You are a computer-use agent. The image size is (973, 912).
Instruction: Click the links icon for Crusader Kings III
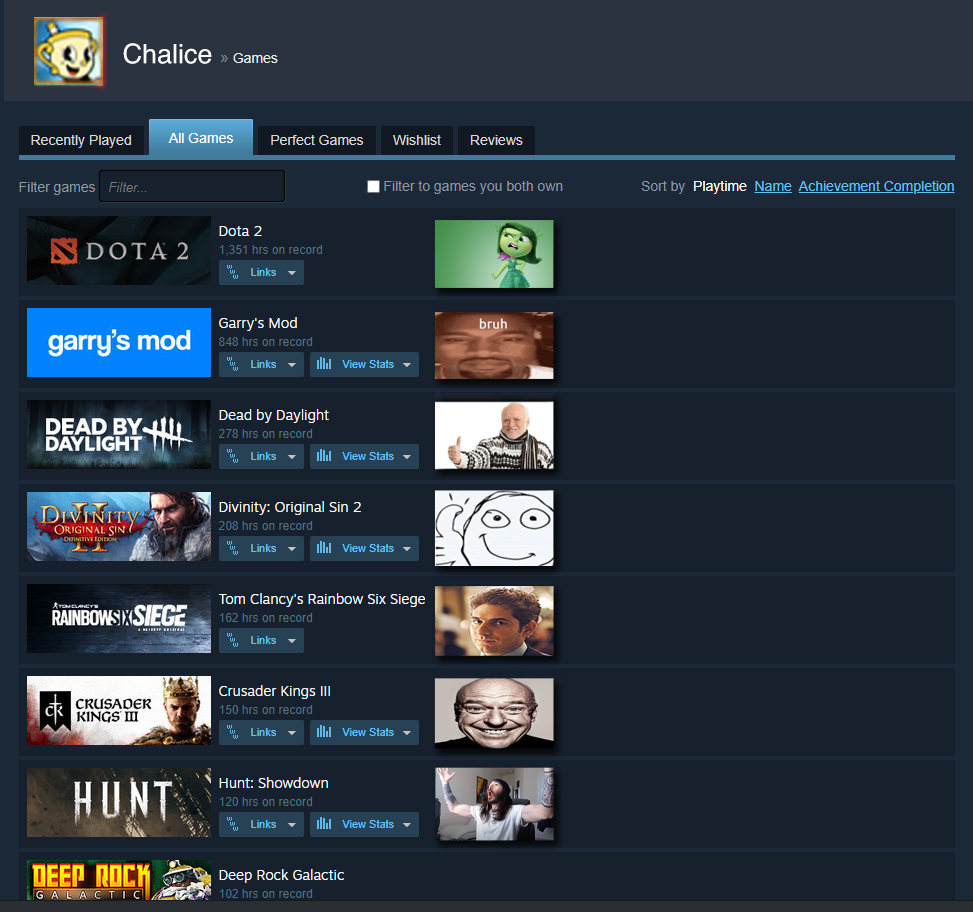click(233, 732)
